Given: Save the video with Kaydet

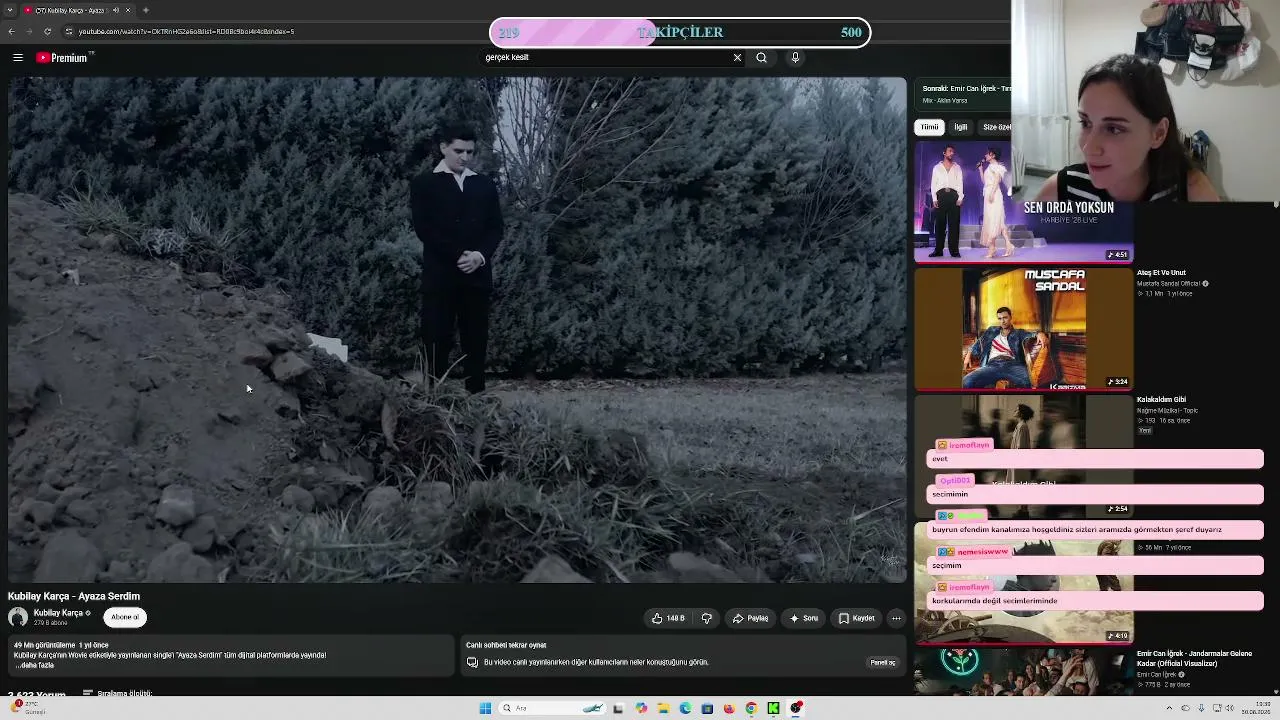Looking at the screenshot, I should pos(857,618).
